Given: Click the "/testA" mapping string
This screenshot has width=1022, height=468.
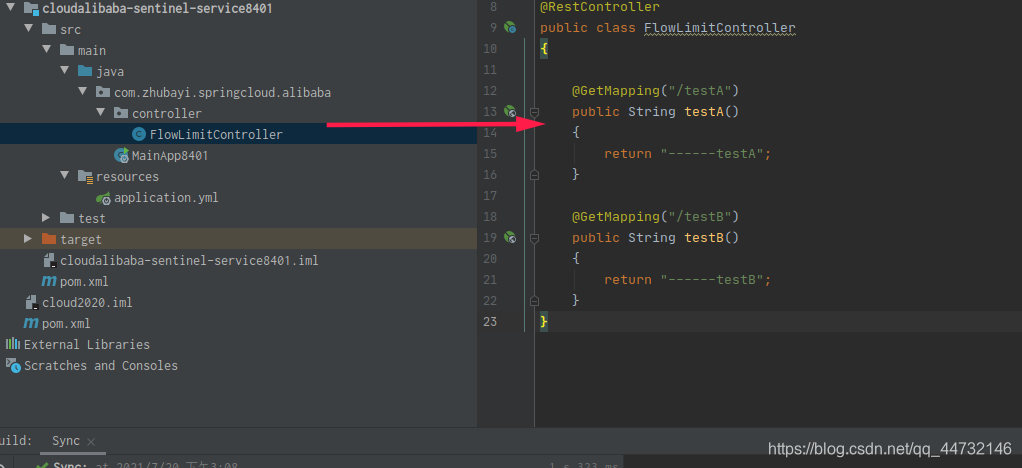Looking at the screenshot, I should point(699,91).
